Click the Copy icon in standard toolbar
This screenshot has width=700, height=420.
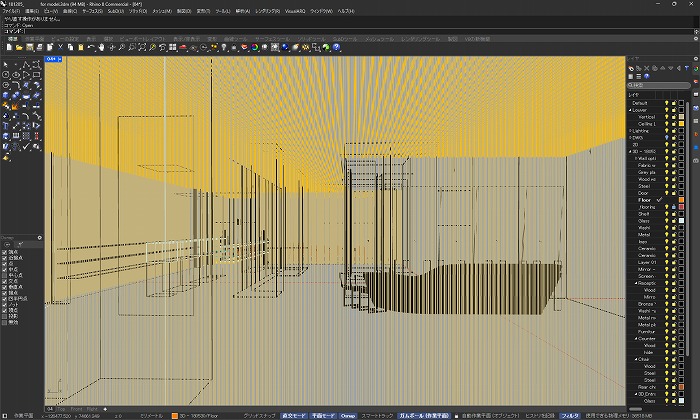click(x=71, y=47)
